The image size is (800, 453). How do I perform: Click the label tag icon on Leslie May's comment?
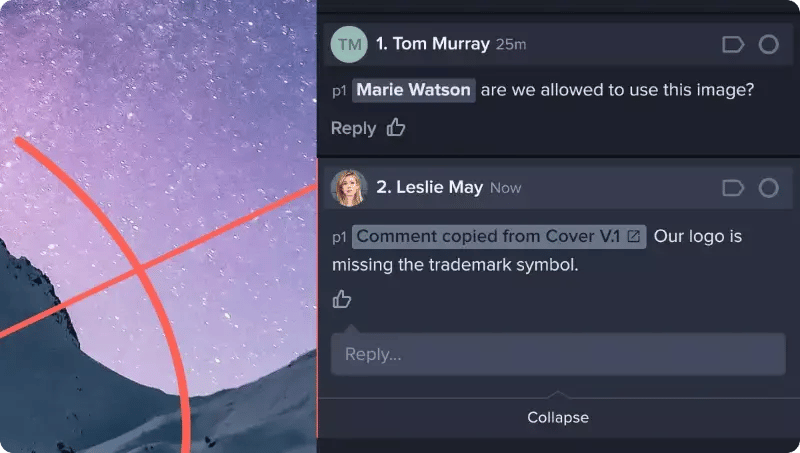click(x=733, y=188)
